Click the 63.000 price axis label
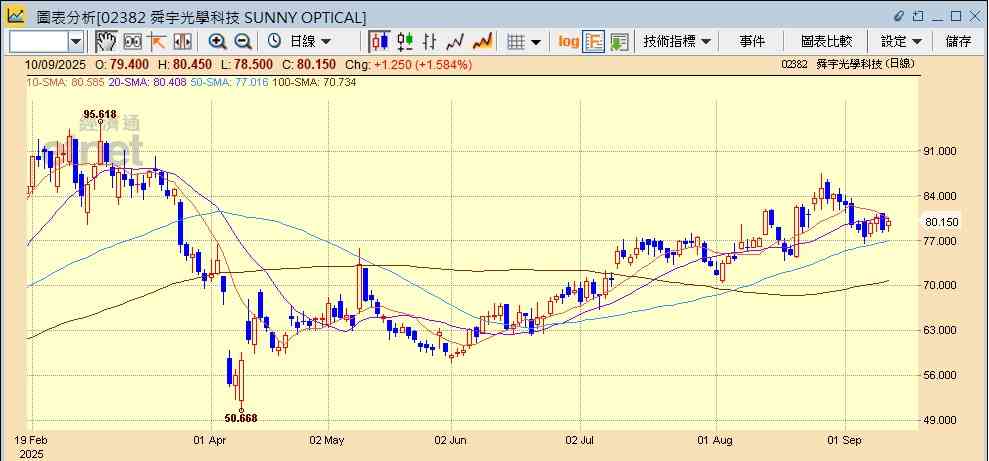The height and width of the screenshot is (461, 989). tap(941, 330)
